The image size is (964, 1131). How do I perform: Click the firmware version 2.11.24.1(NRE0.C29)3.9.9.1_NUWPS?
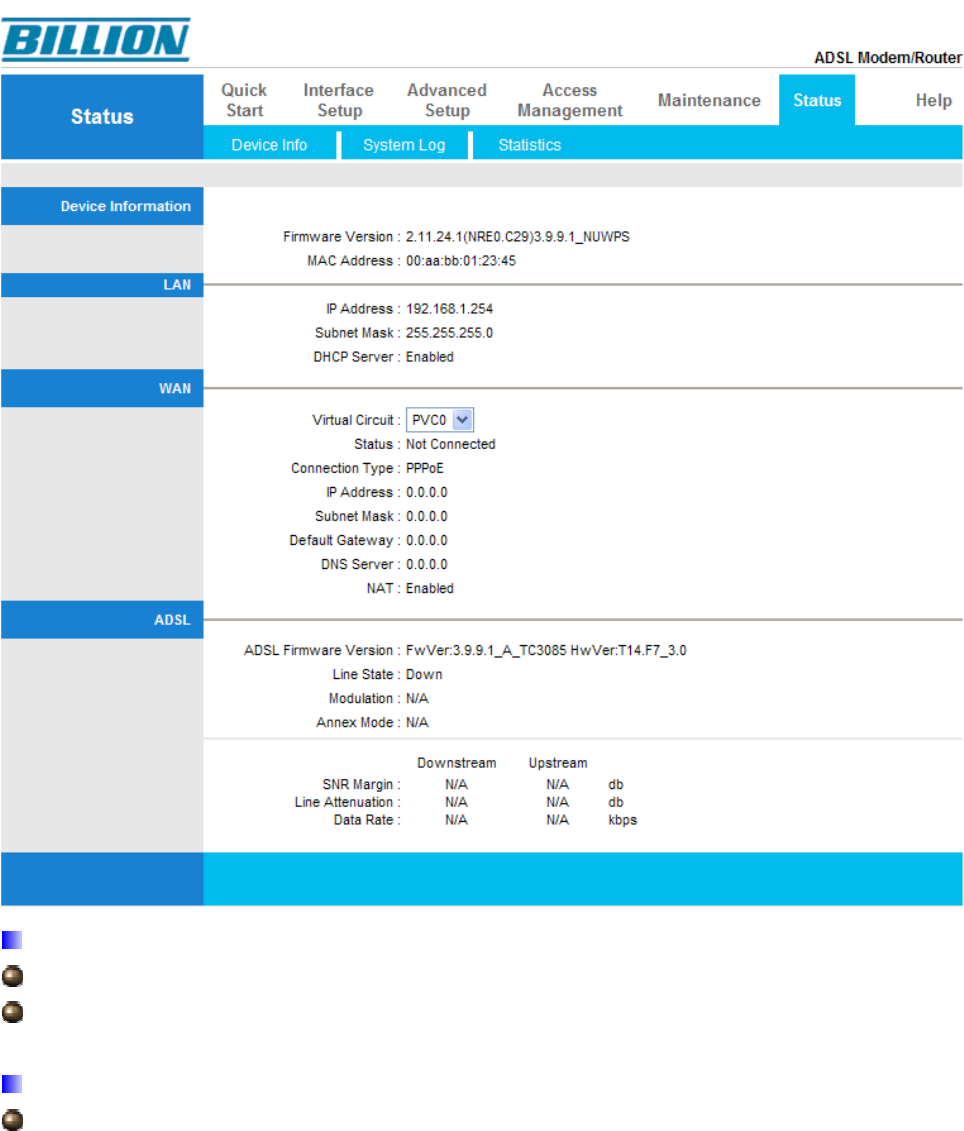coord(517,237)
